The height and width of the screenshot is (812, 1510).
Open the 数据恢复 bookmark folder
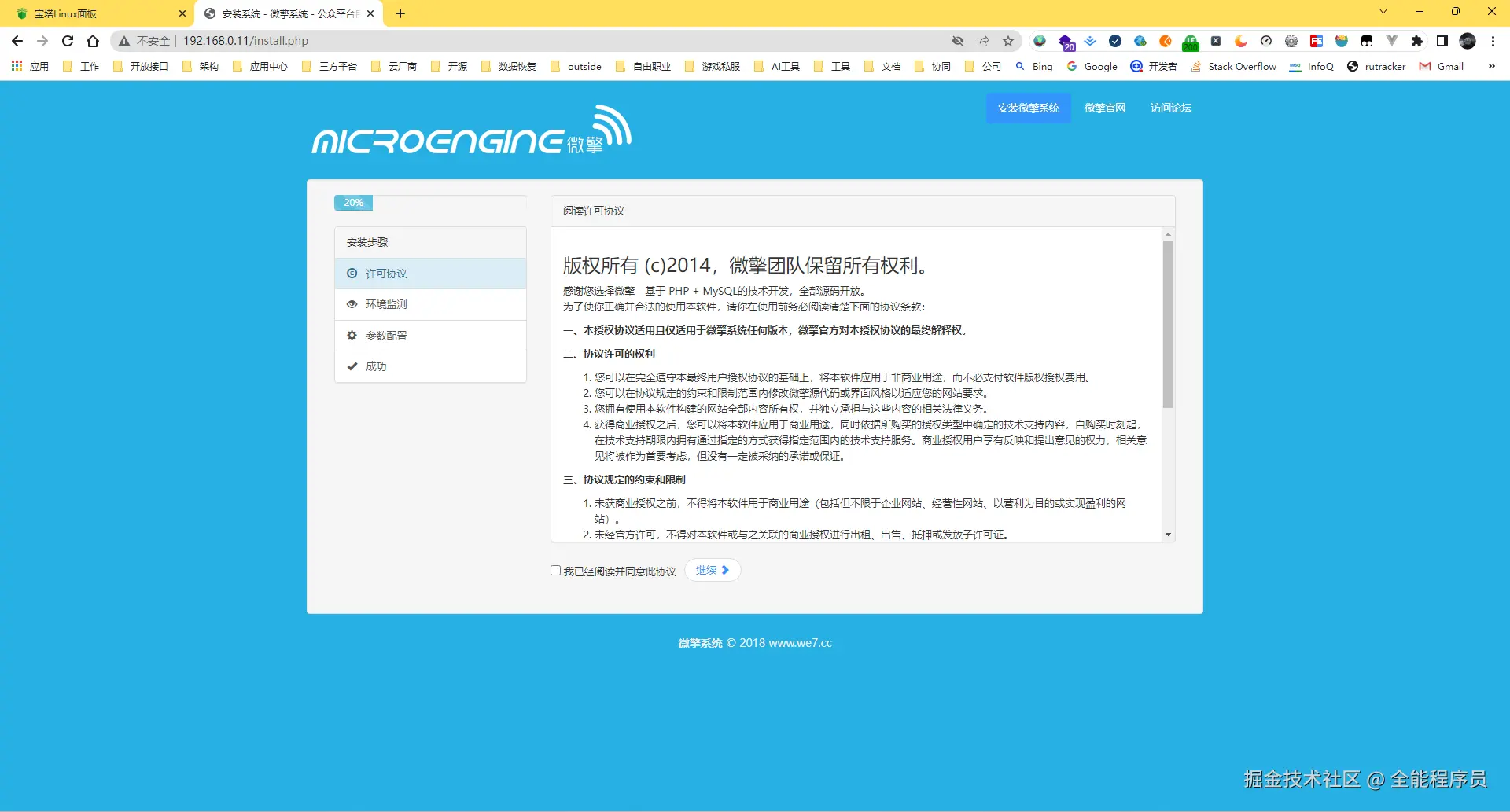pyautogui.click(x=509, y=66)
